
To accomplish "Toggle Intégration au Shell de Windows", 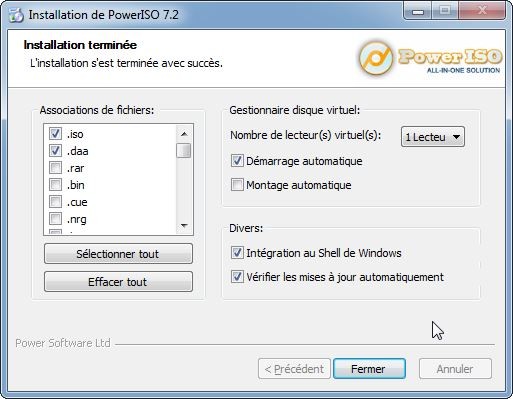I will point(237,253).
